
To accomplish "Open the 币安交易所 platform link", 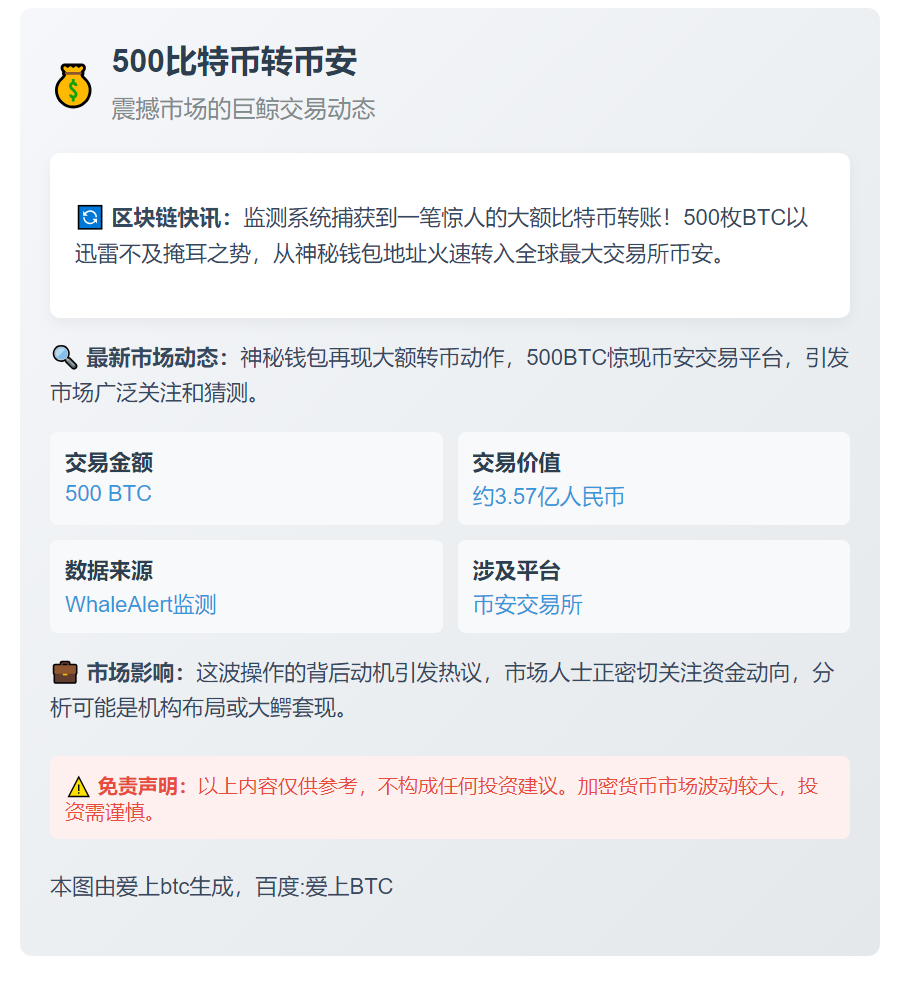I will point(527,604).
